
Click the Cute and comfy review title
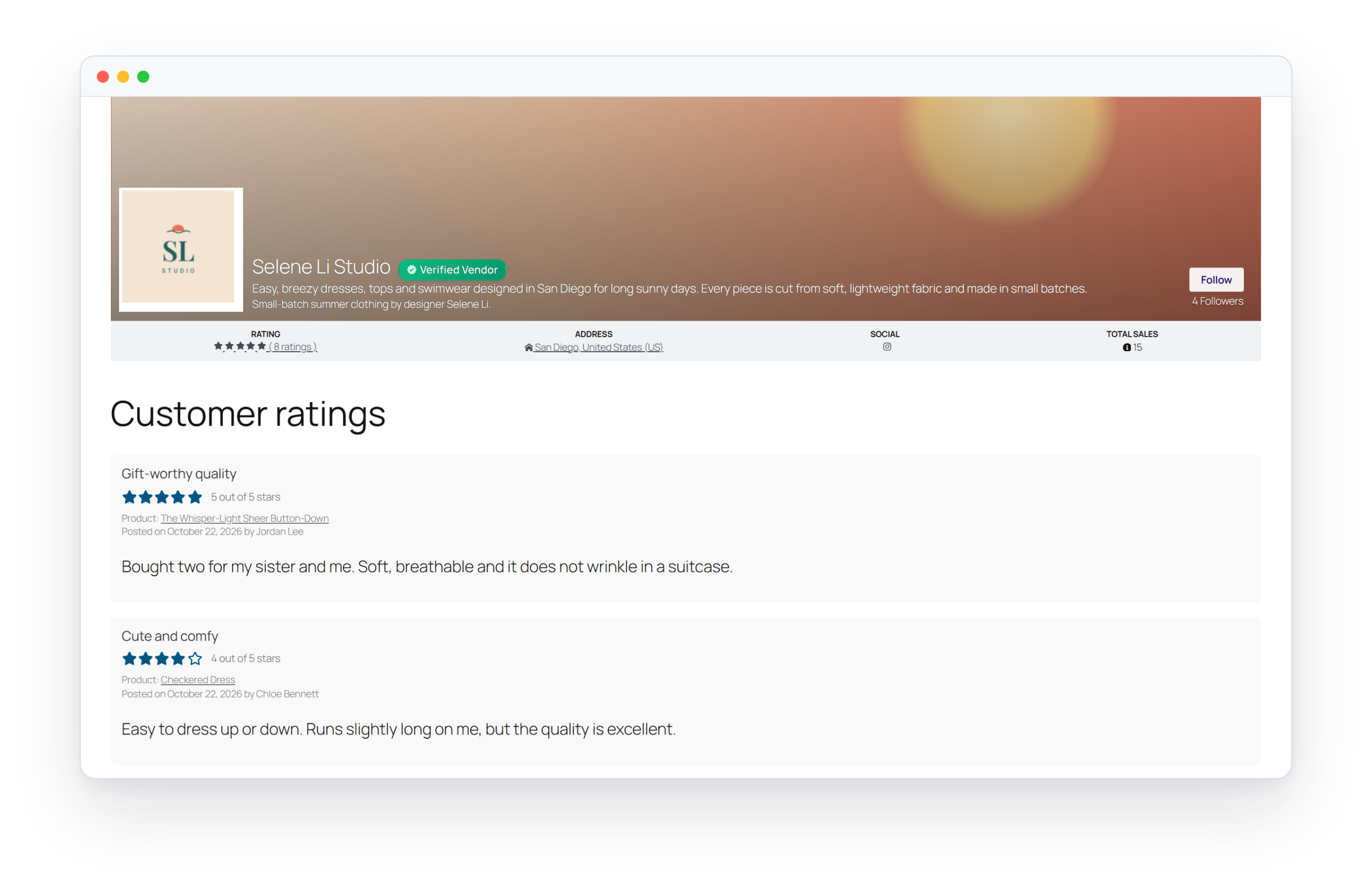tap(170, 636)
